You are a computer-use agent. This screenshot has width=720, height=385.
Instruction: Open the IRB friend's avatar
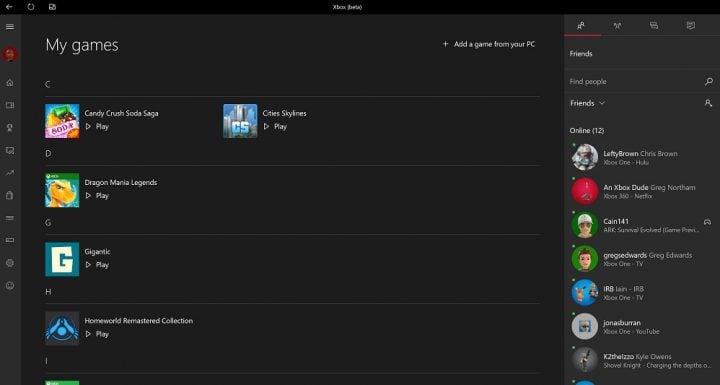pos(585,292)
